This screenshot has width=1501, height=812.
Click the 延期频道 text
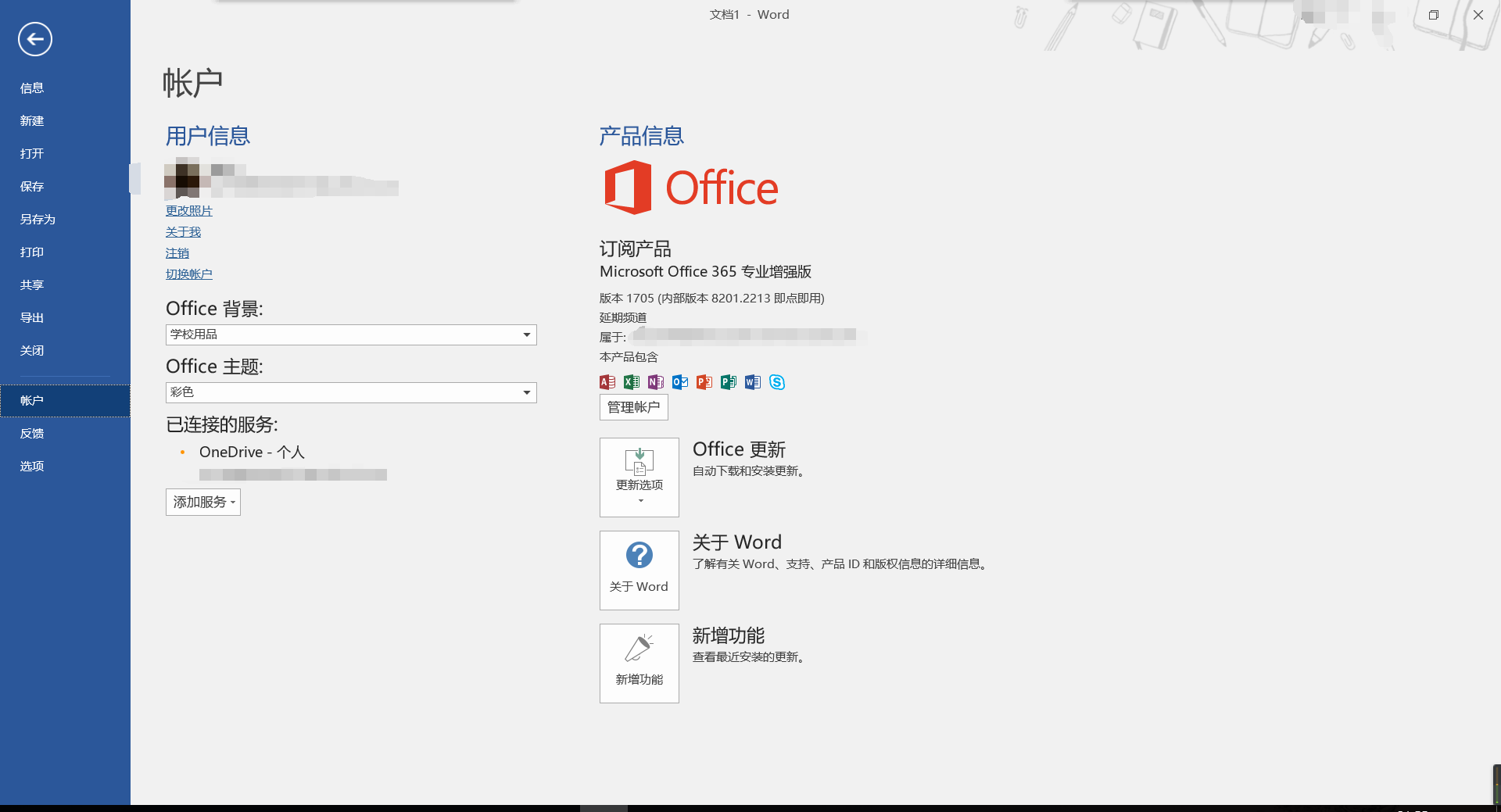pyautogui.click(x=623, y=318)
